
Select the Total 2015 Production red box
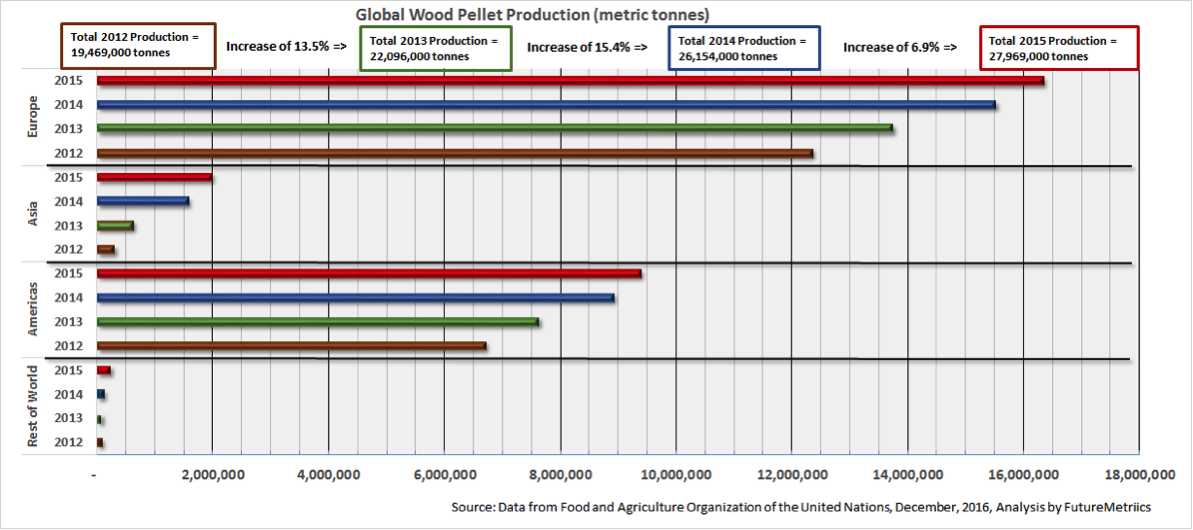[1060, 48]
